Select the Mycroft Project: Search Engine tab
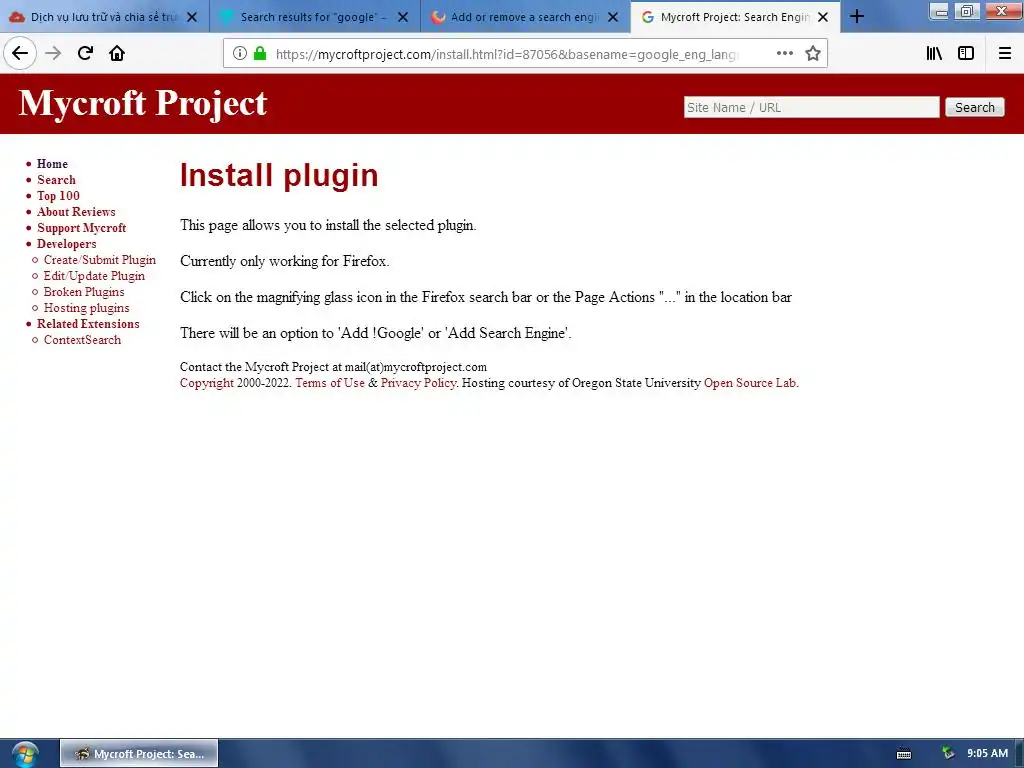1024x768 pixels. pyautogui.click(x=735, y=17)
